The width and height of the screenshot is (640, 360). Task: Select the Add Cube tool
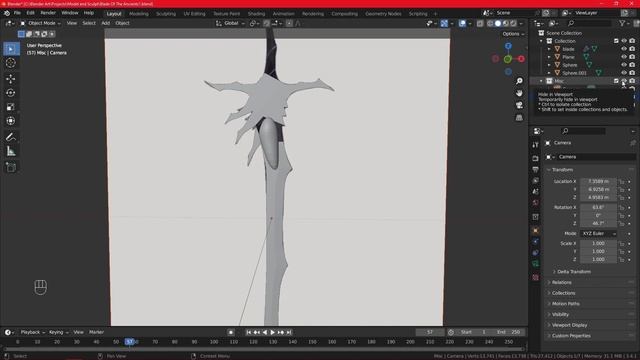[11, 167]
